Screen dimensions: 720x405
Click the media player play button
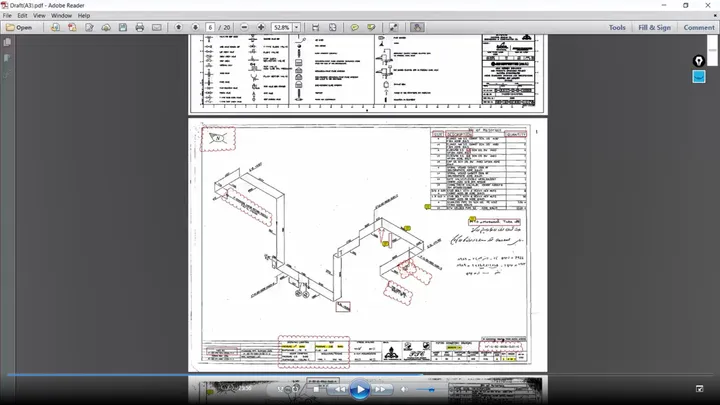[x=360, y=389]
